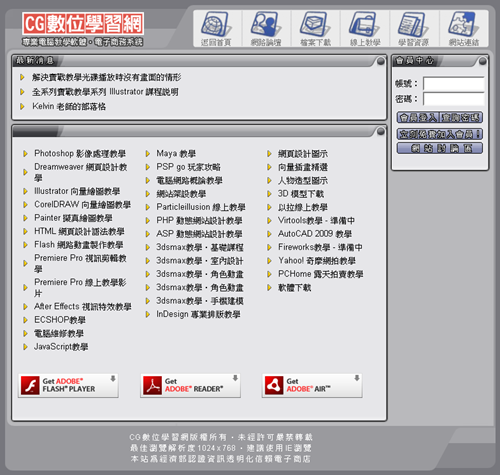Open InDesign 專業排版教學 link
500x475 pixels.
point(198,314)
